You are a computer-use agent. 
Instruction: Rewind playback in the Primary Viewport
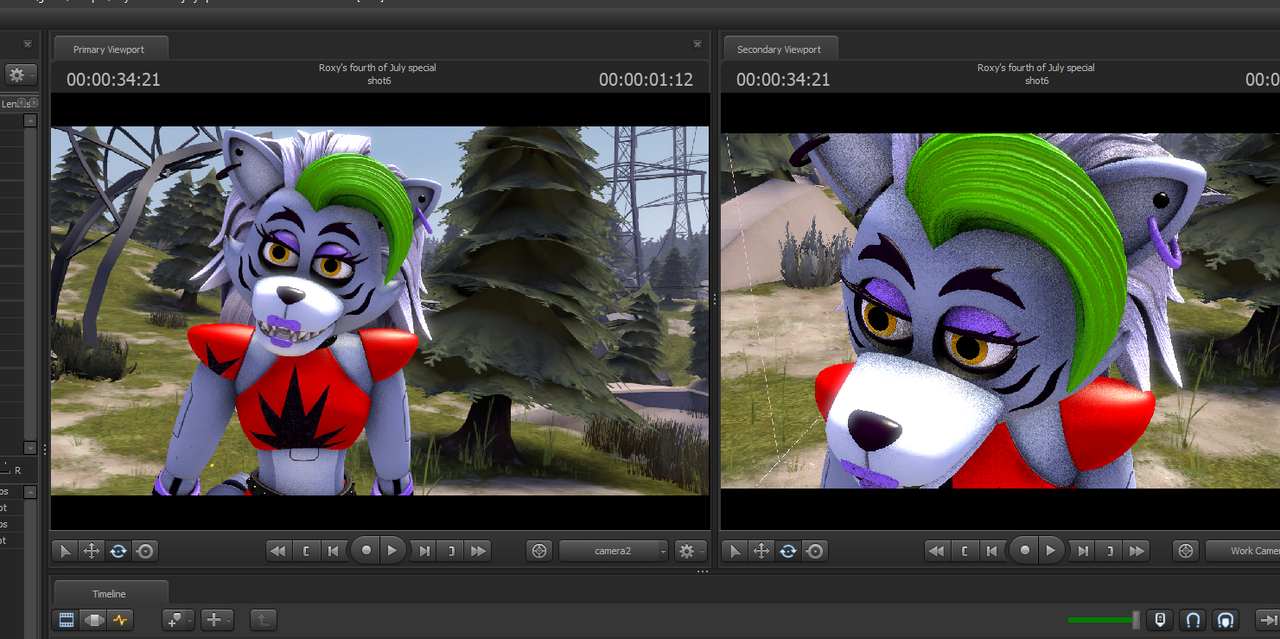coord(278,550)
